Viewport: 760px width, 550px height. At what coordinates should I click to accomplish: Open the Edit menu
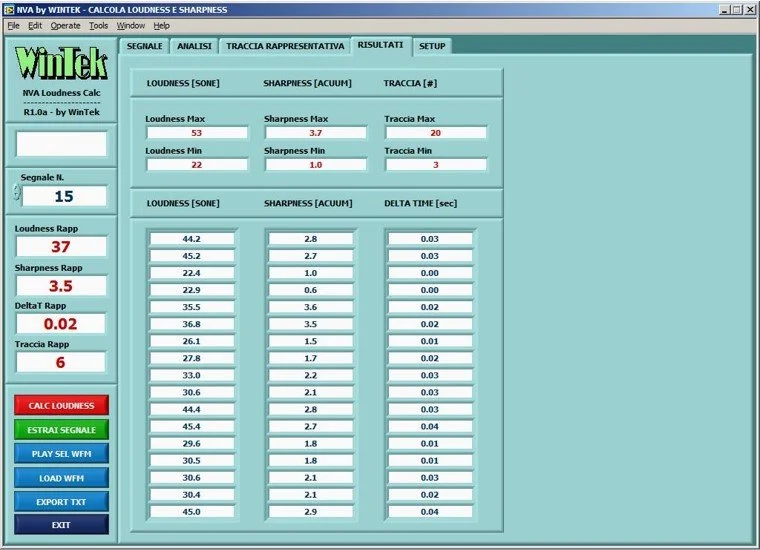tap(35, 26)
